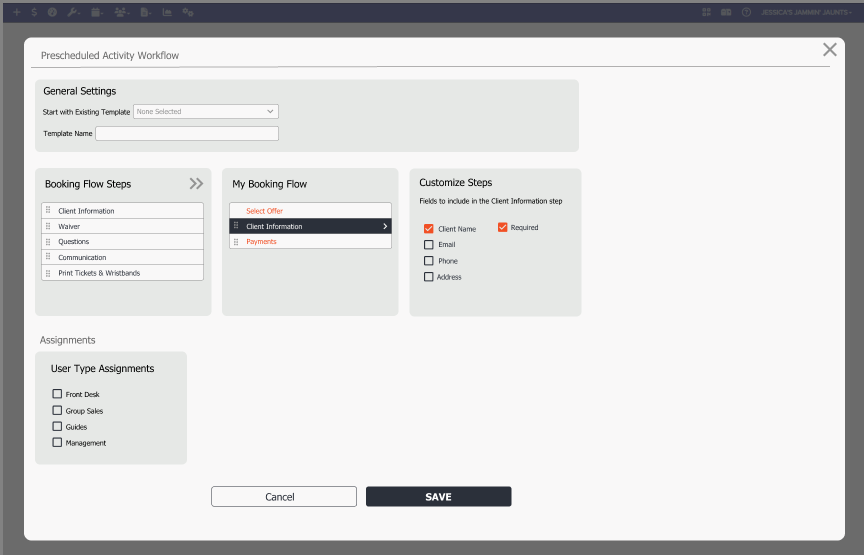Click the ticket booth icon beside the help icon
This screenshot has width=864, height=555.
click(726, 12)
